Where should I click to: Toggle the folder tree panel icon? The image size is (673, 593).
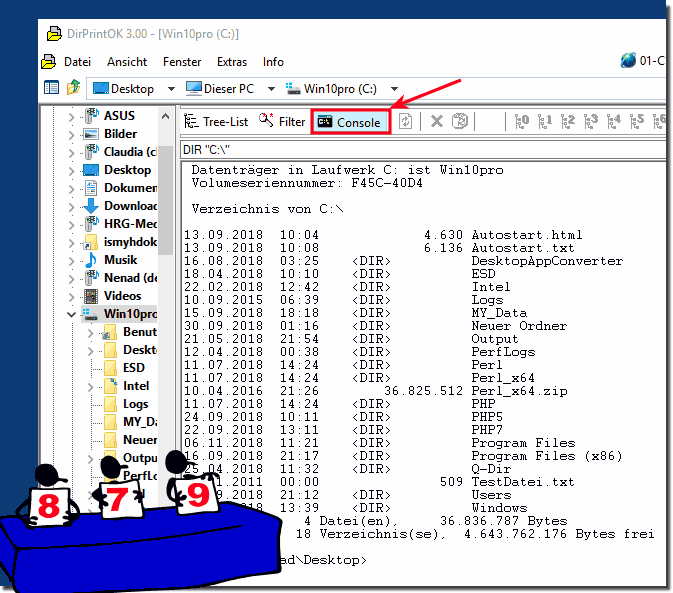(52, 88)
